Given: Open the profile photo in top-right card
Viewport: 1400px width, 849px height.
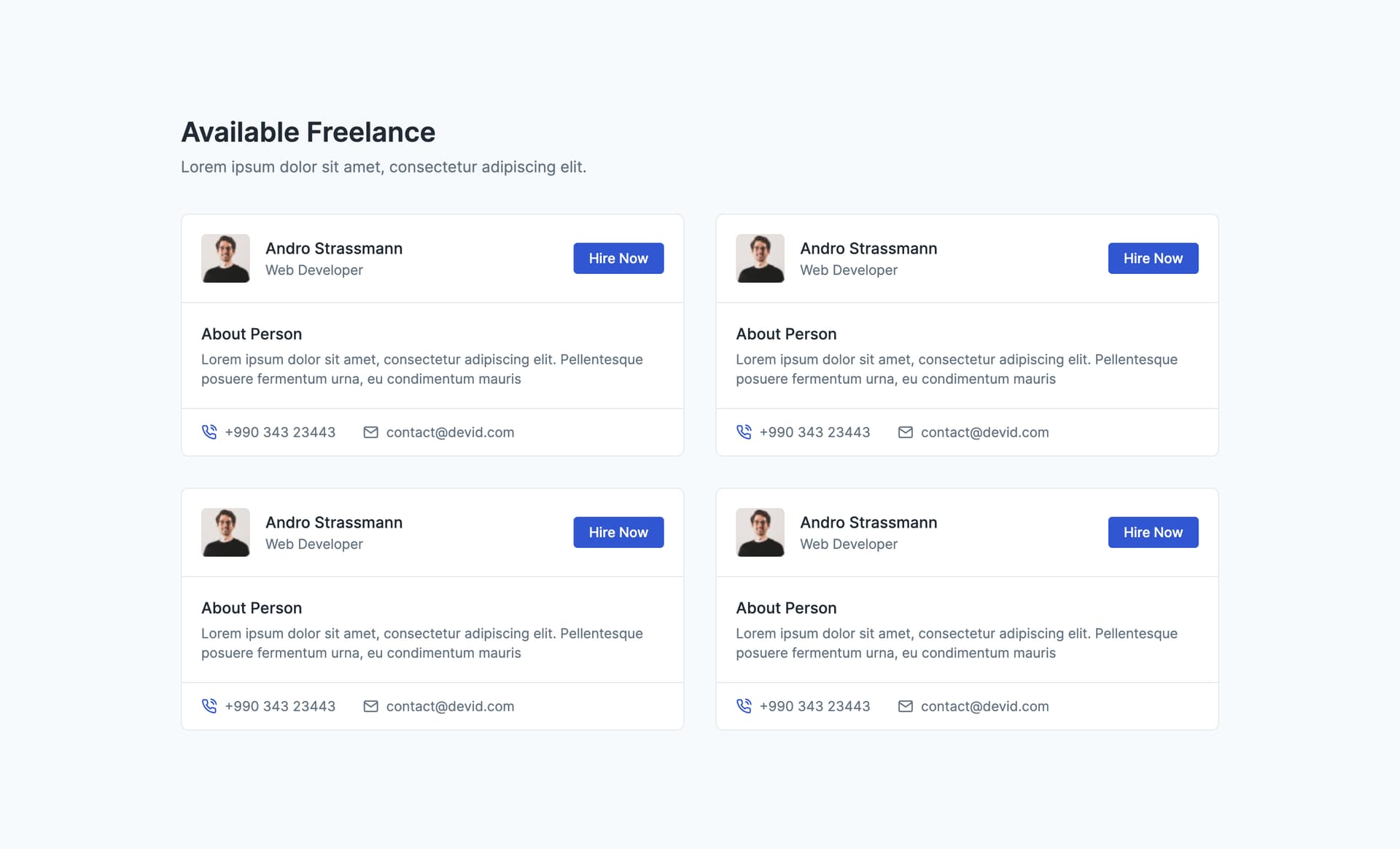Looking at the screenshot, I should pyautogui.click(x=760, y=258).
